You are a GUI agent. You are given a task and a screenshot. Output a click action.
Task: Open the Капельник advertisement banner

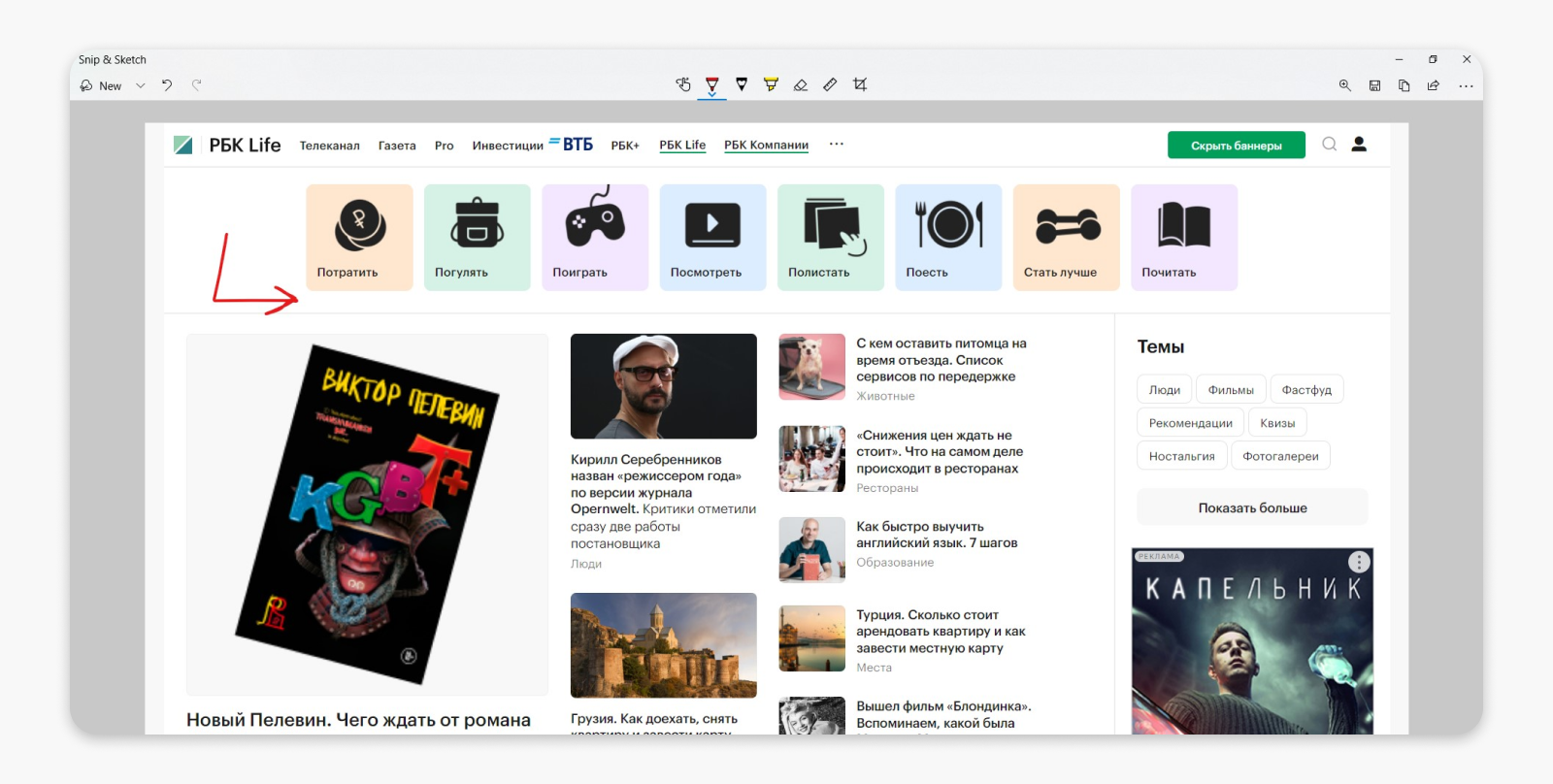(1252, 640)
